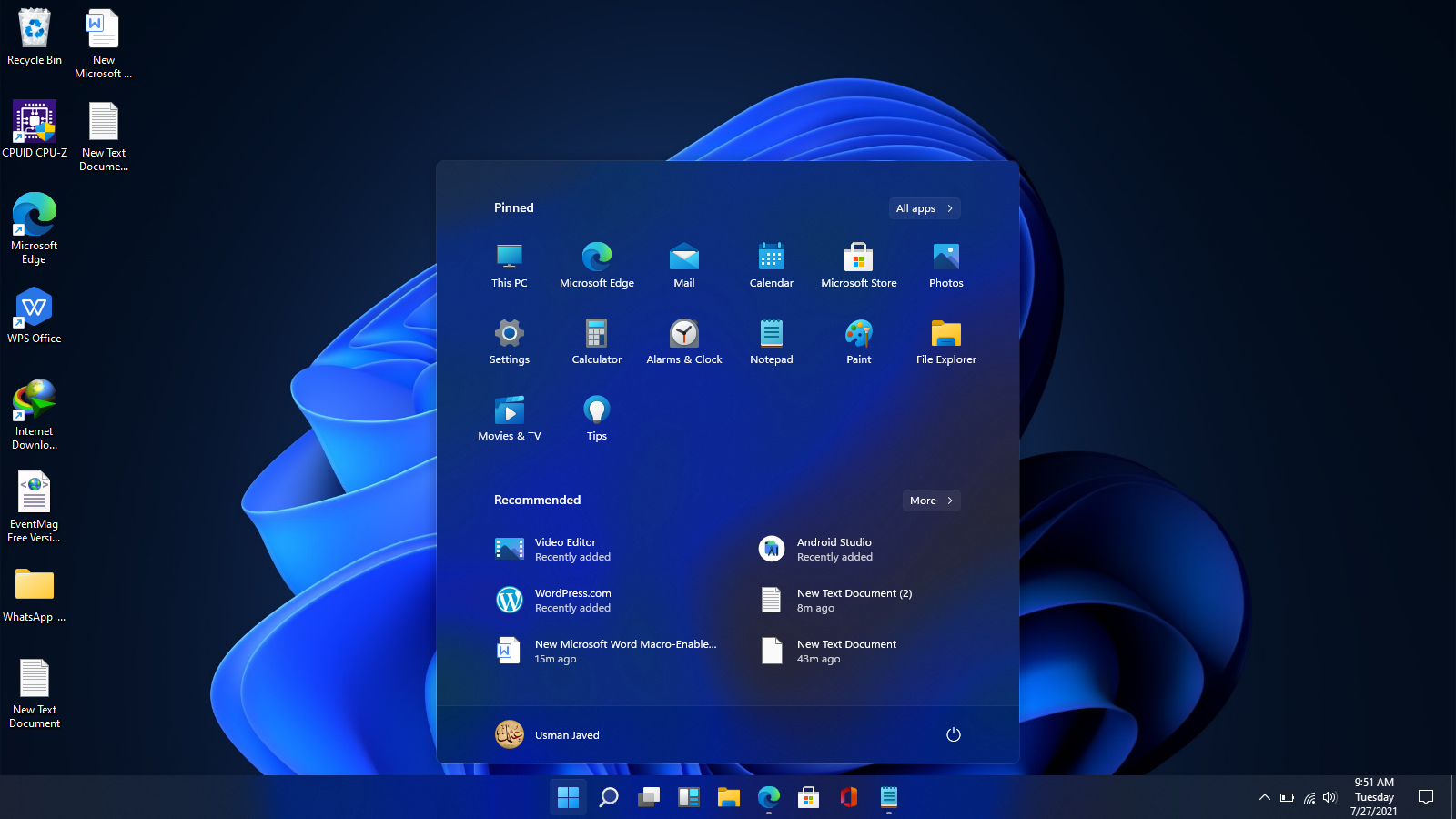Launch Movies & TV
Viewport: 1456px width, 819px height.
point(510,419)
